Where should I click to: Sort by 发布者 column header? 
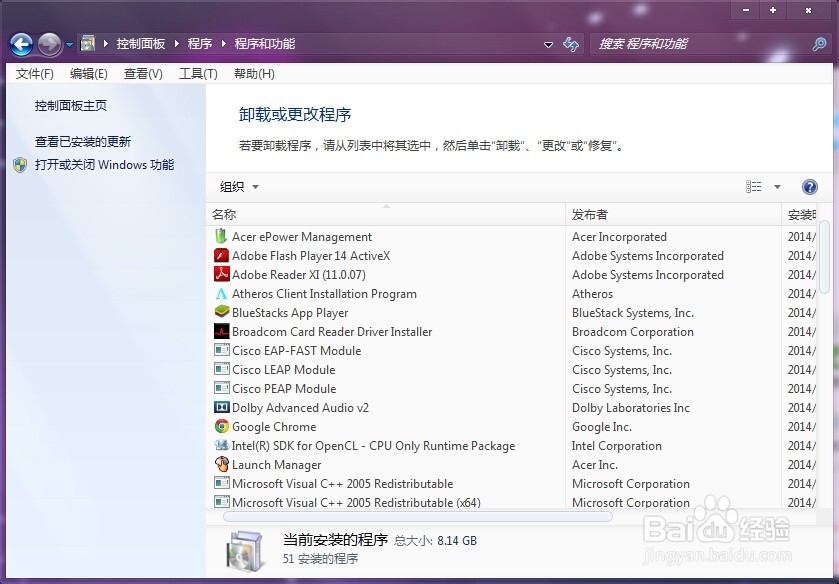click(674, 215)
